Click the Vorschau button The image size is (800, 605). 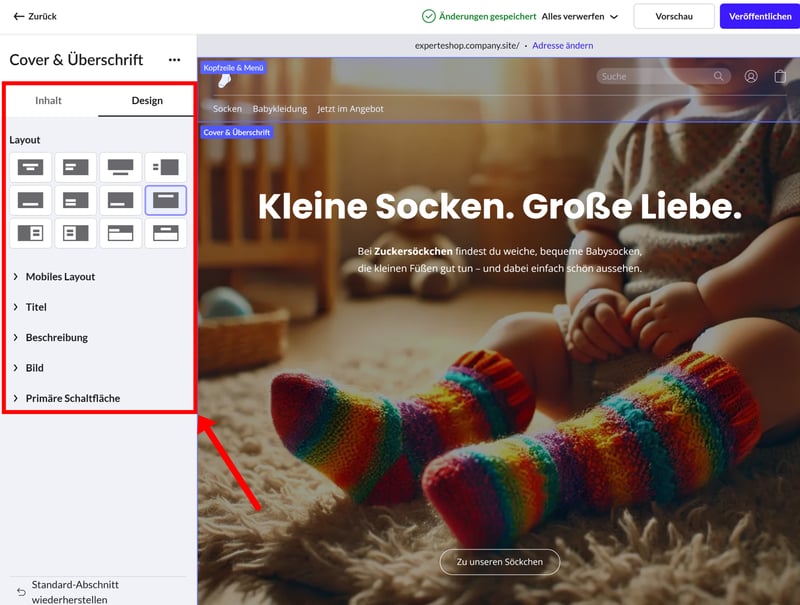point(674,16)
